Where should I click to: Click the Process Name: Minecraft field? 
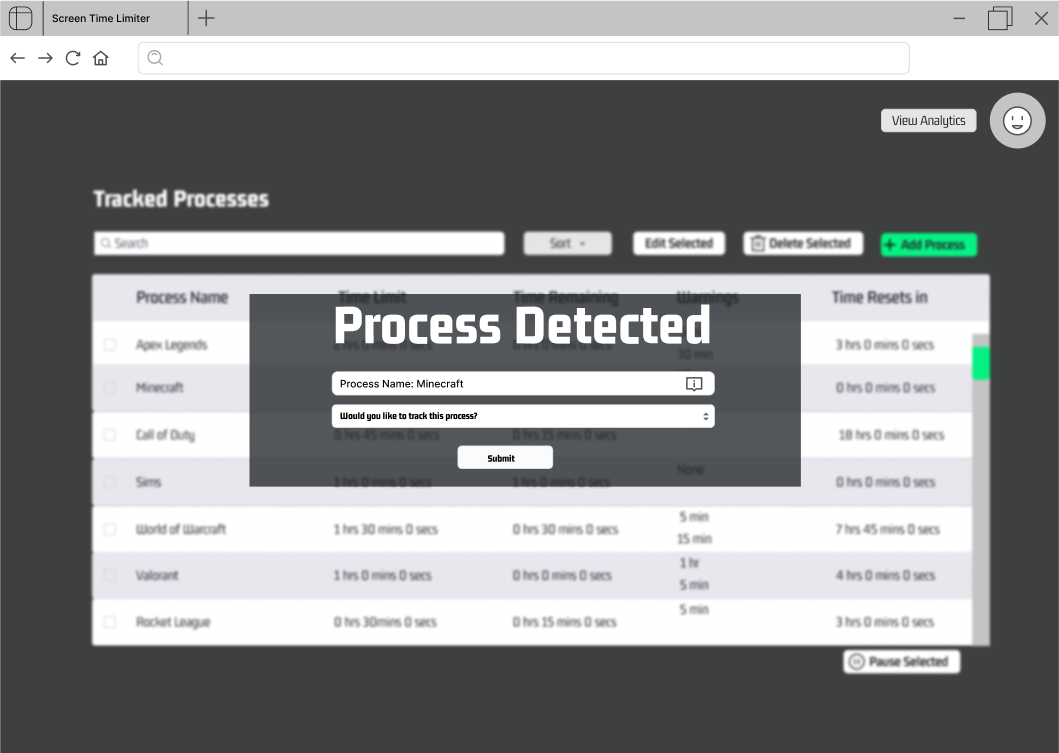point(523,384)
